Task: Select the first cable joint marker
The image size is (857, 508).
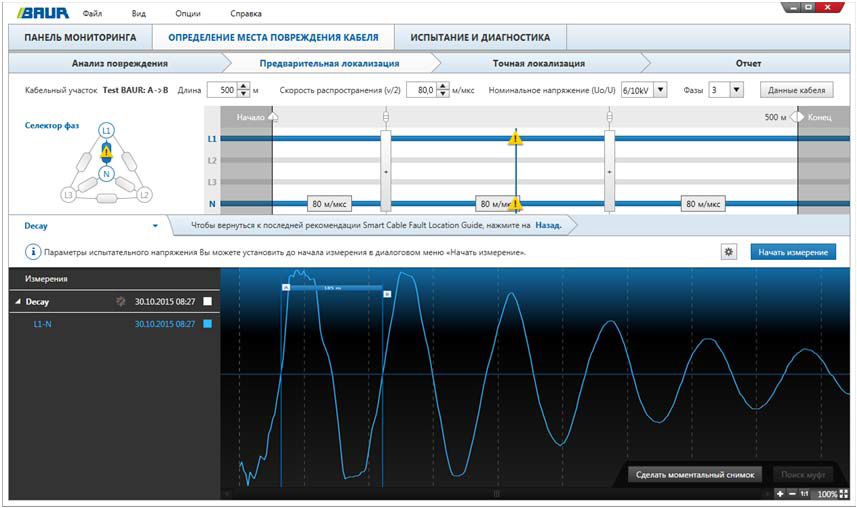Action: pos(386,171)
